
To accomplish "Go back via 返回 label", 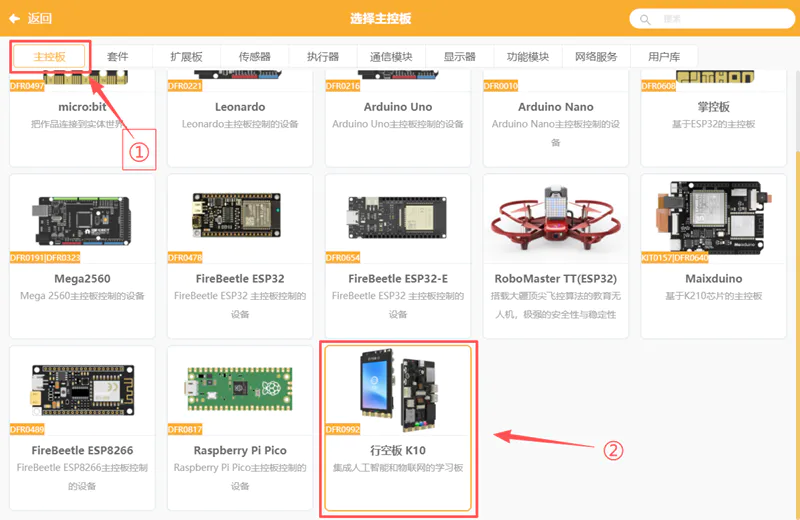I will (40, 19).
